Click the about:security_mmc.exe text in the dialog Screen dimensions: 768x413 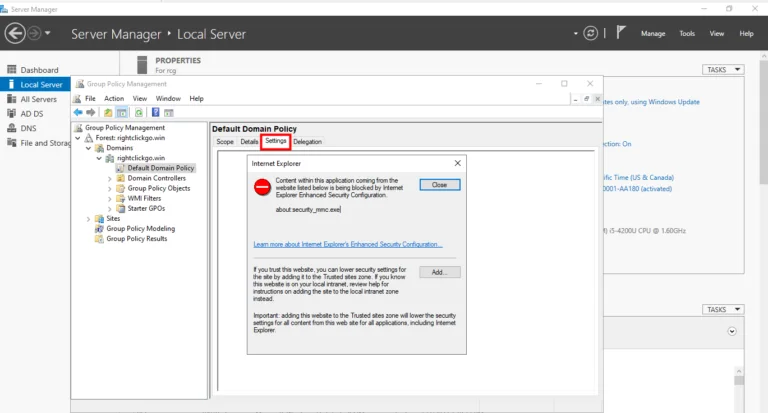(x=308, y=210)
